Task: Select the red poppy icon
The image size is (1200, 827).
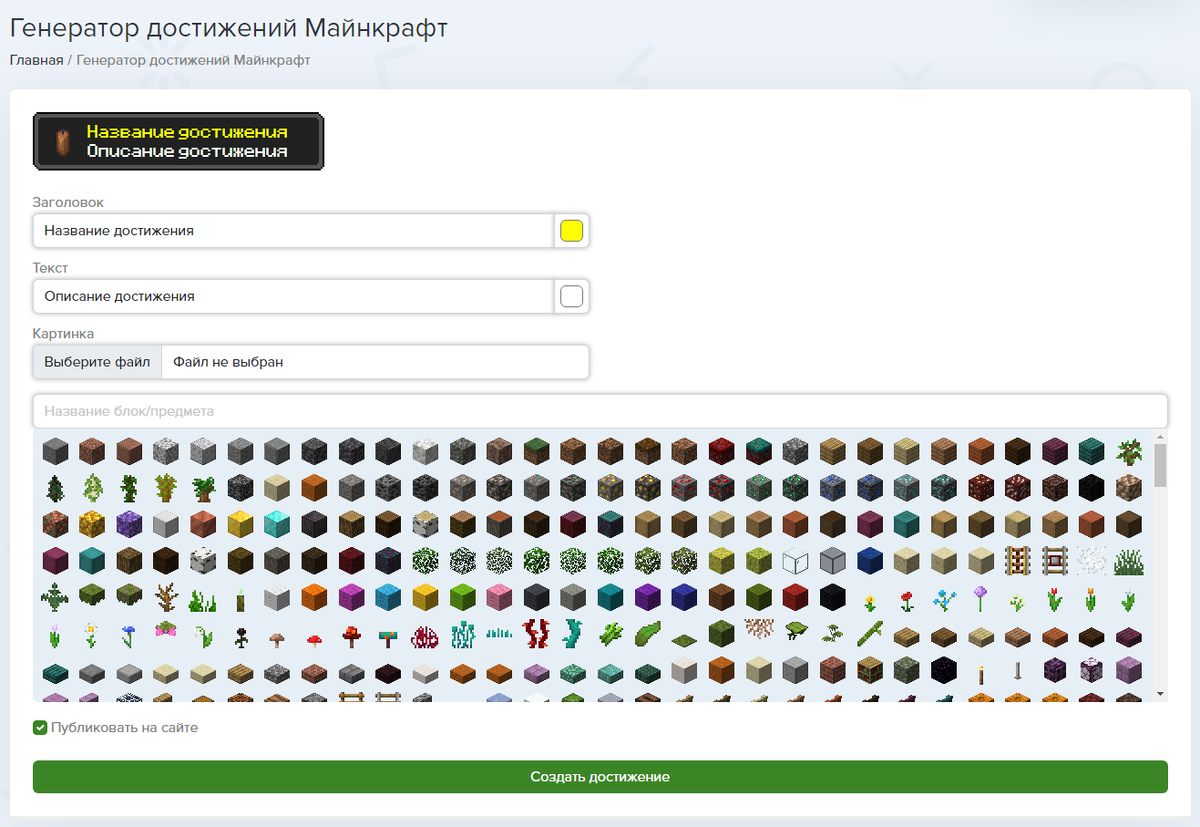Action: 907,601
